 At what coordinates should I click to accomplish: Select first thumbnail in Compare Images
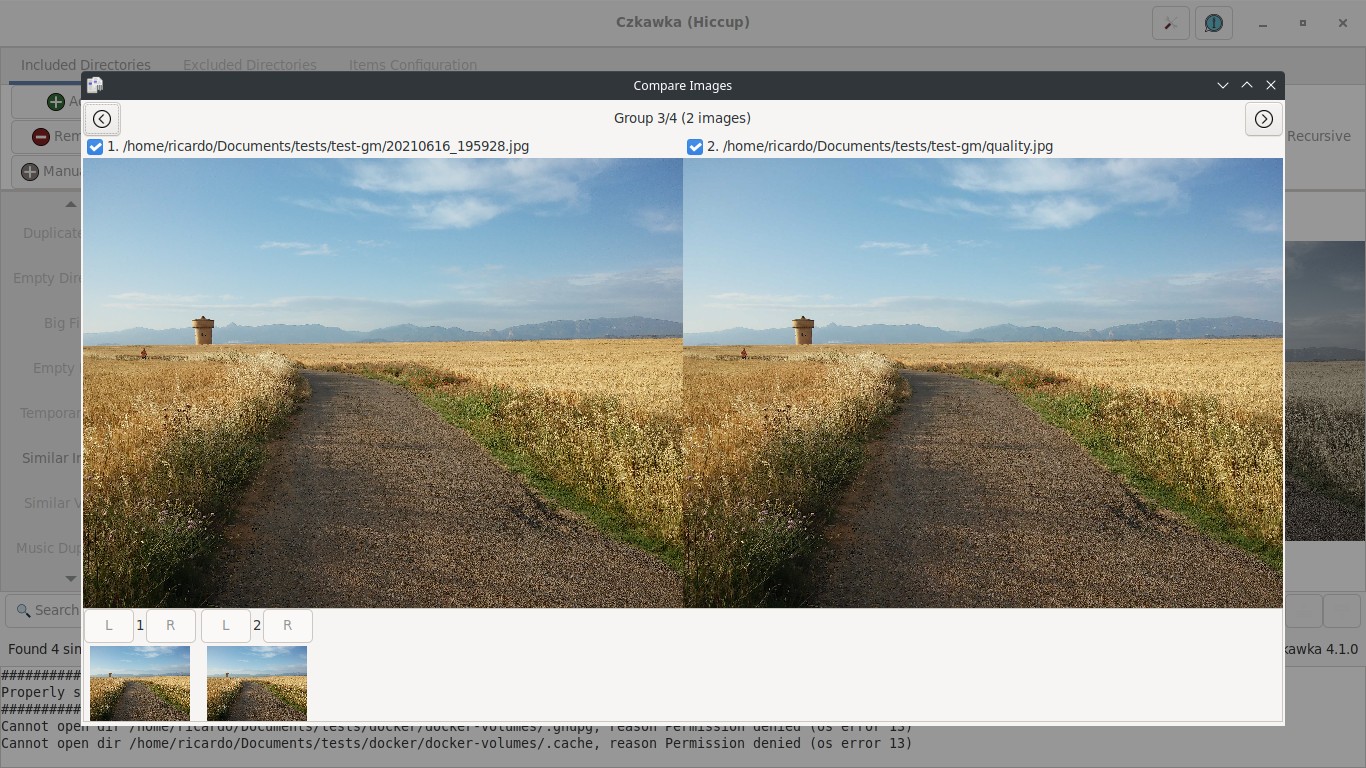(x=140, y=683)
